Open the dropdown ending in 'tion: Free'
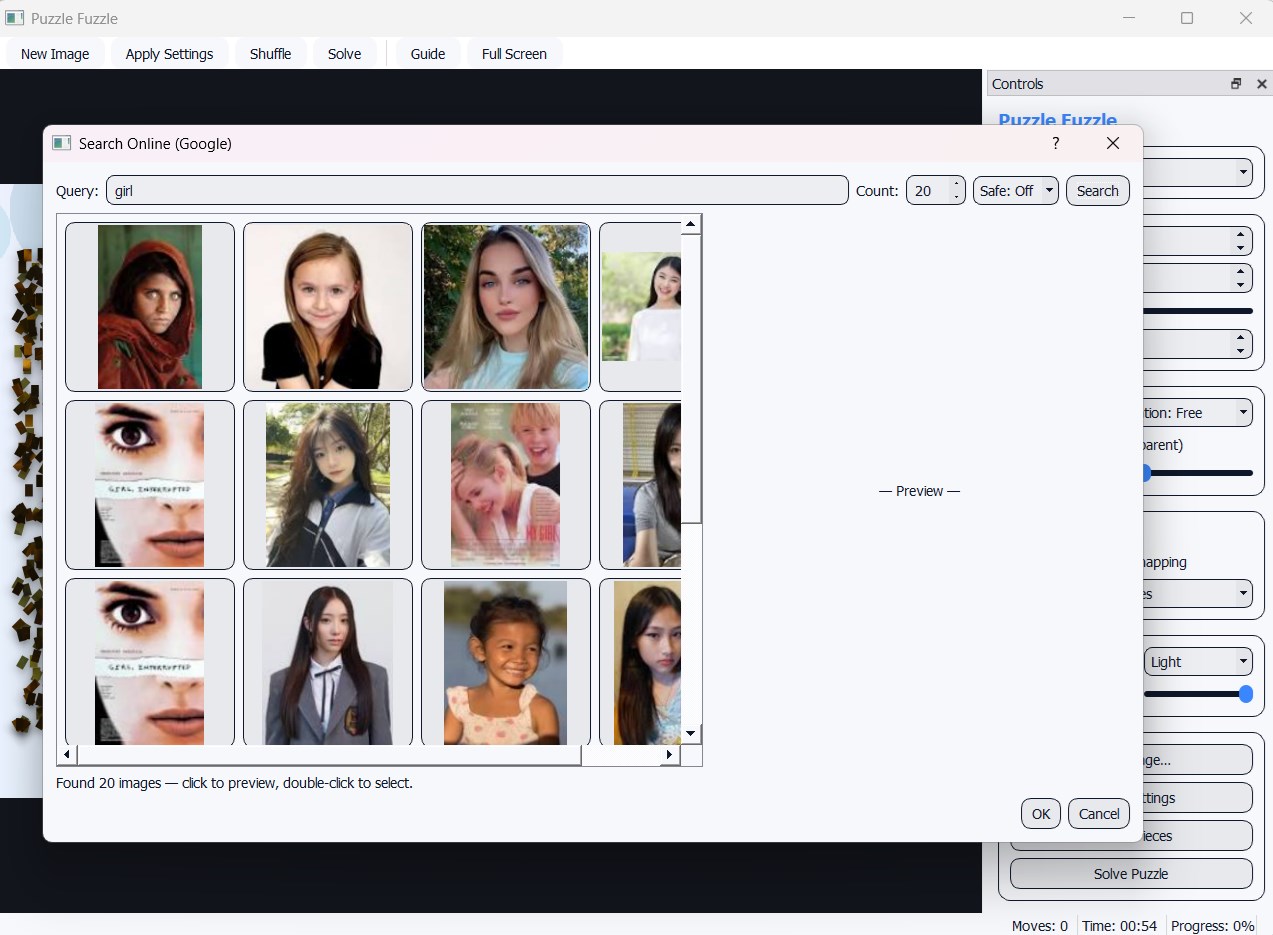The width and height of the screenshot is (1273, 935). click(x=1198, y=413)
